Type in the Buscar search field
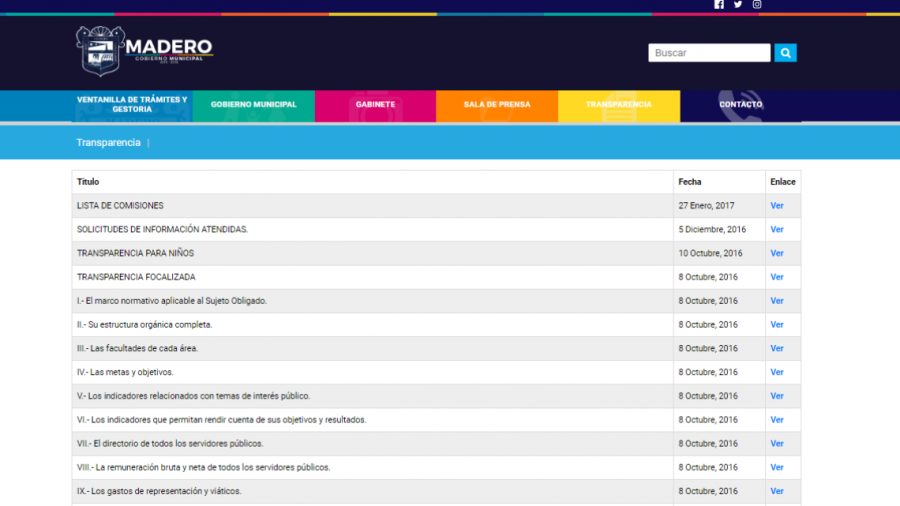Screen dimensions: 900x506 click(x=708, y=53)
